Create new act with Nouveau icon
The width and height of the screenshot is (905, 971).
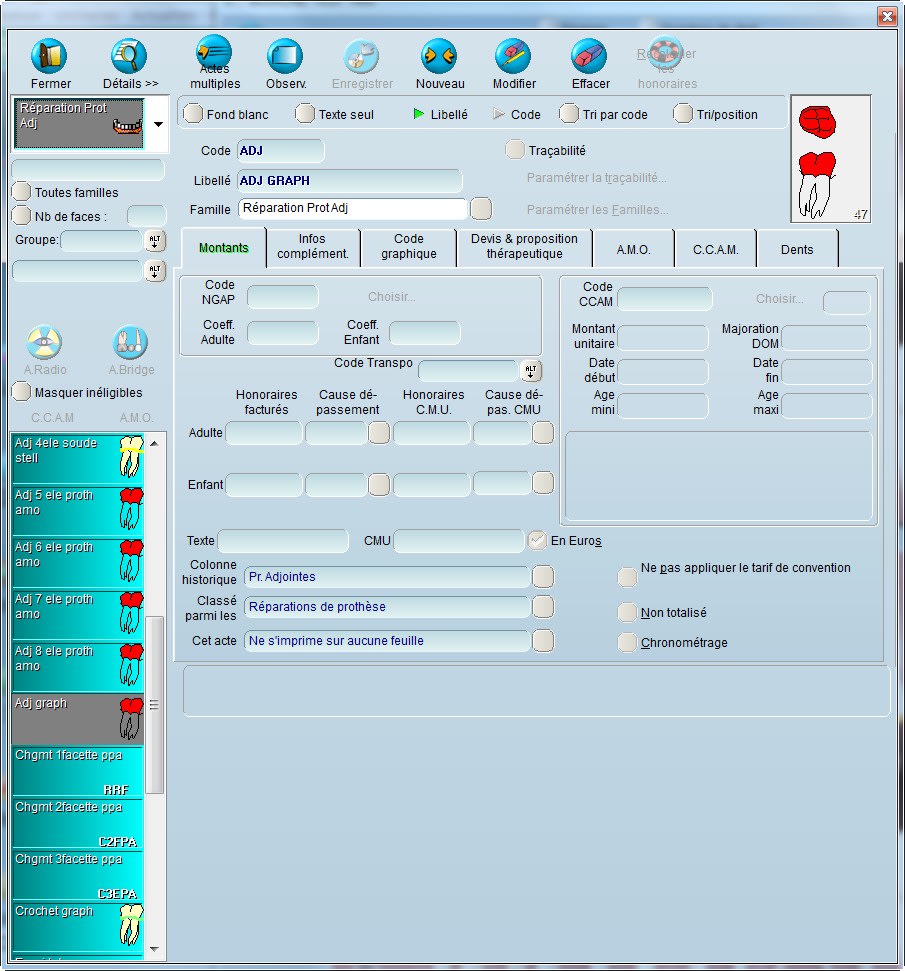point(440,56)
